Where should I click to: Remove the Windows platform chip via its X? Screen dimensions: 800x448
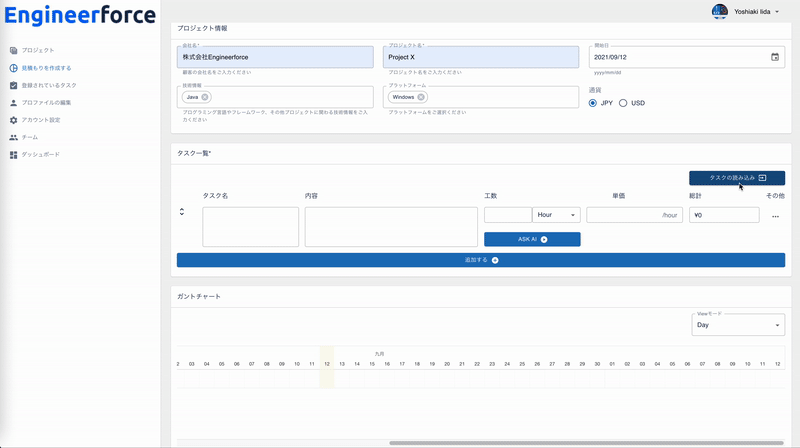click(421, 97)
